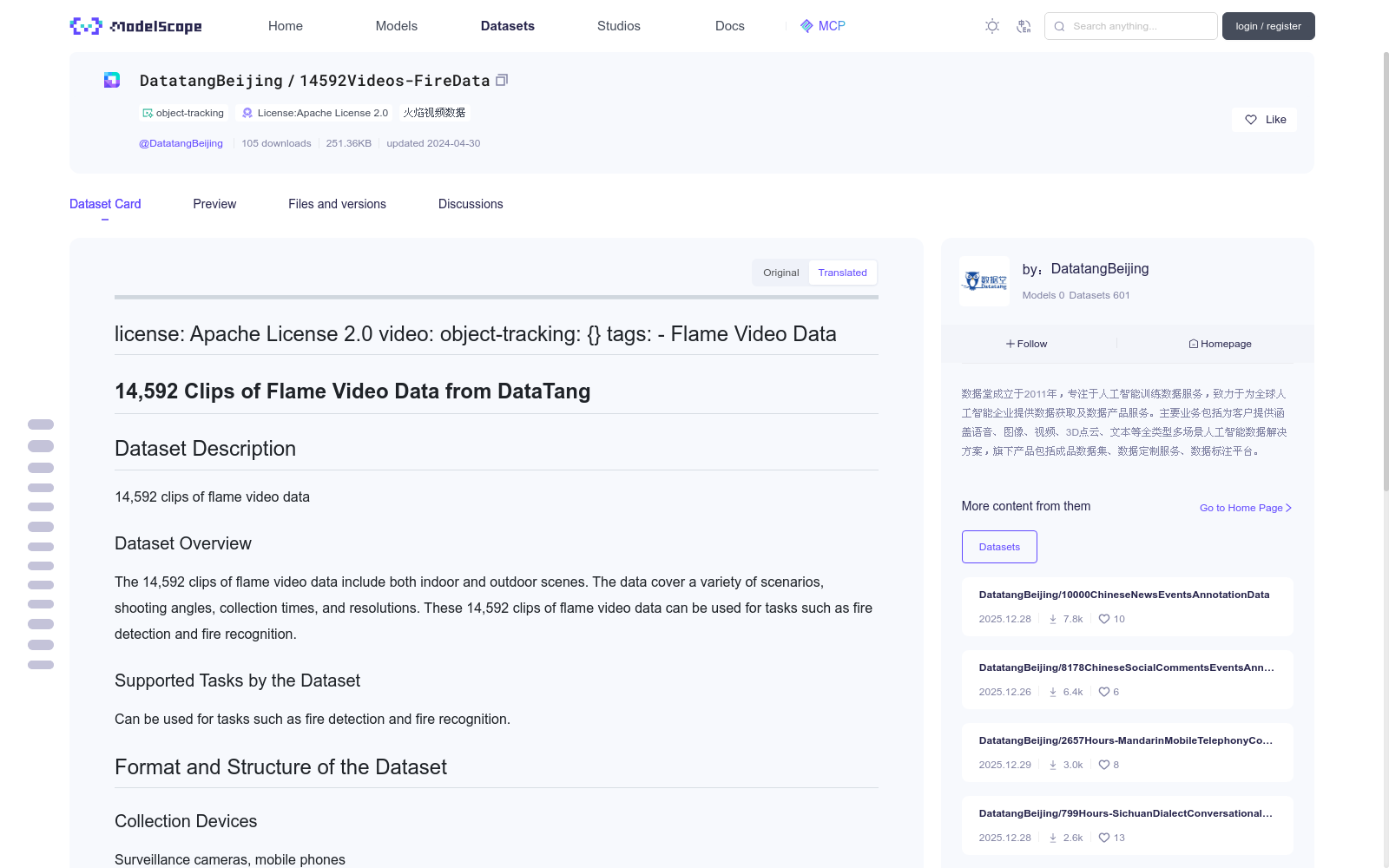This screenshot has height=868, width=1389.
Task: Click the 'Dataset Overview' heading
Action: point(183,543)
